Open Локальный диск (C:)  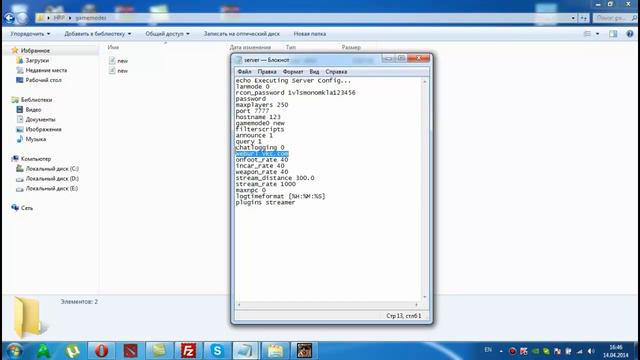(52, 169)
